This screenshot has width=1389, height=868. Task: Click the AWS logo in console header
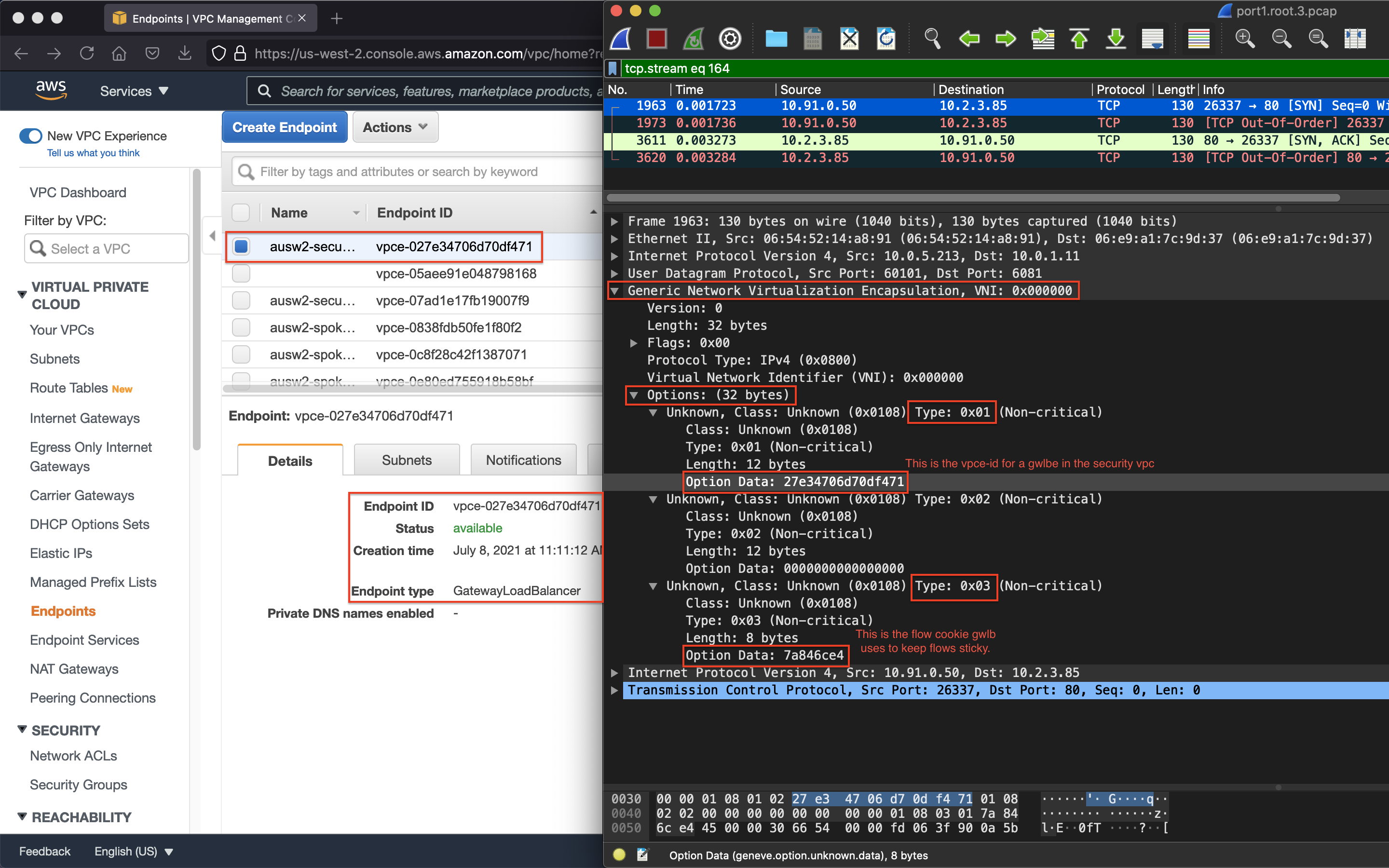pos(51,90)
